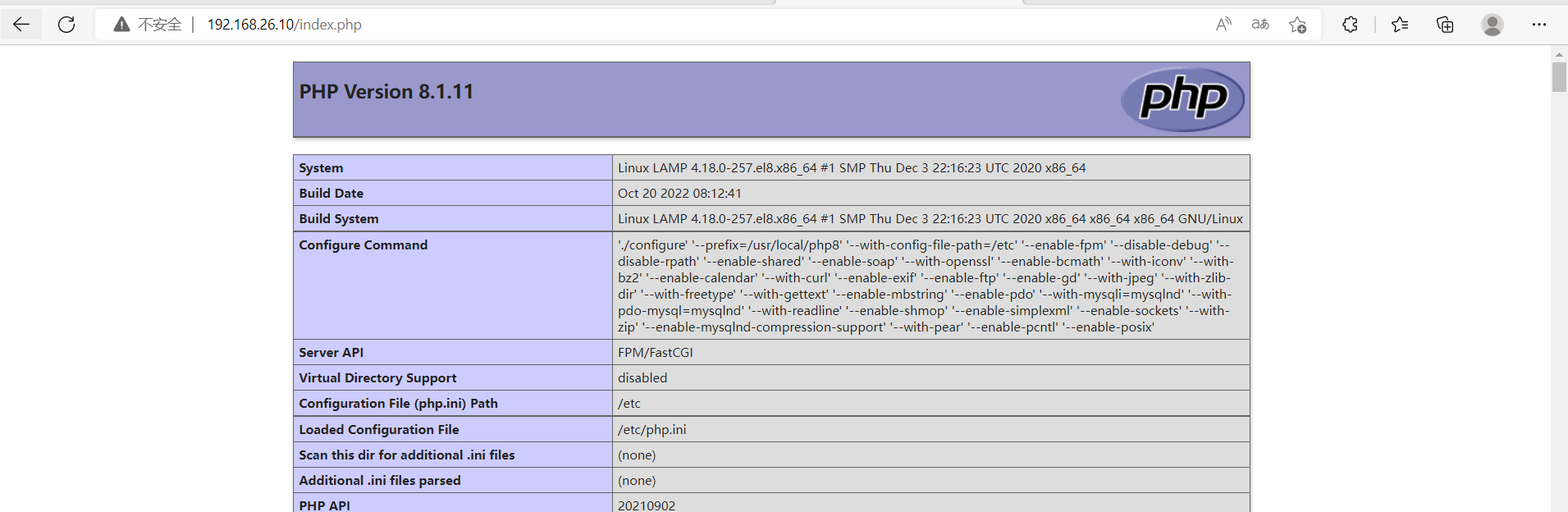
Task: Click the '20210902' value
Action: pos(647,505)
